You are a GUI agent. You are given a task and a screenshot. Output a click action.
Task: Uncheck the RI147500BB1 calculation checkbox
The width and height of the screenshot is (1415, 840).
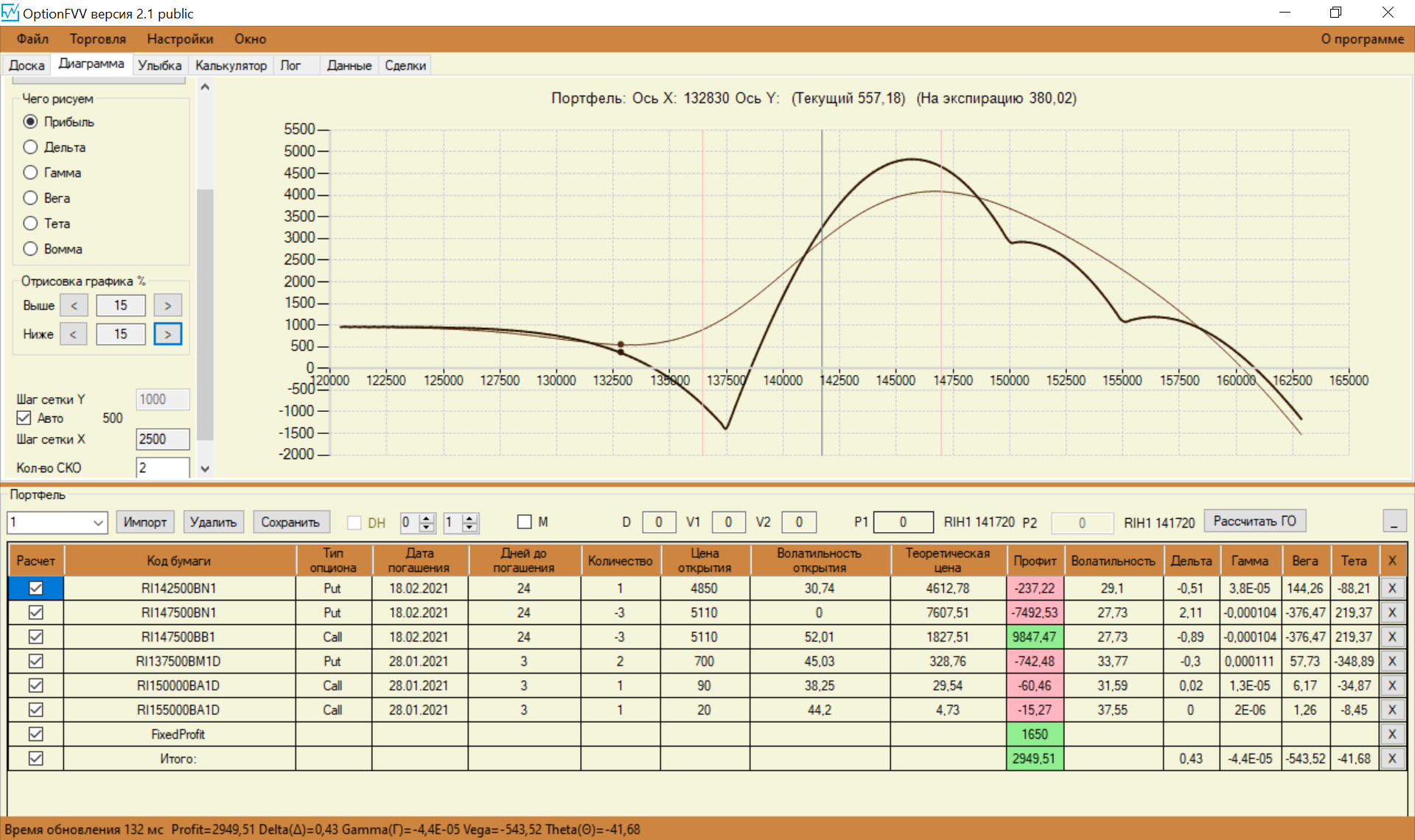[x=35, y=637]
